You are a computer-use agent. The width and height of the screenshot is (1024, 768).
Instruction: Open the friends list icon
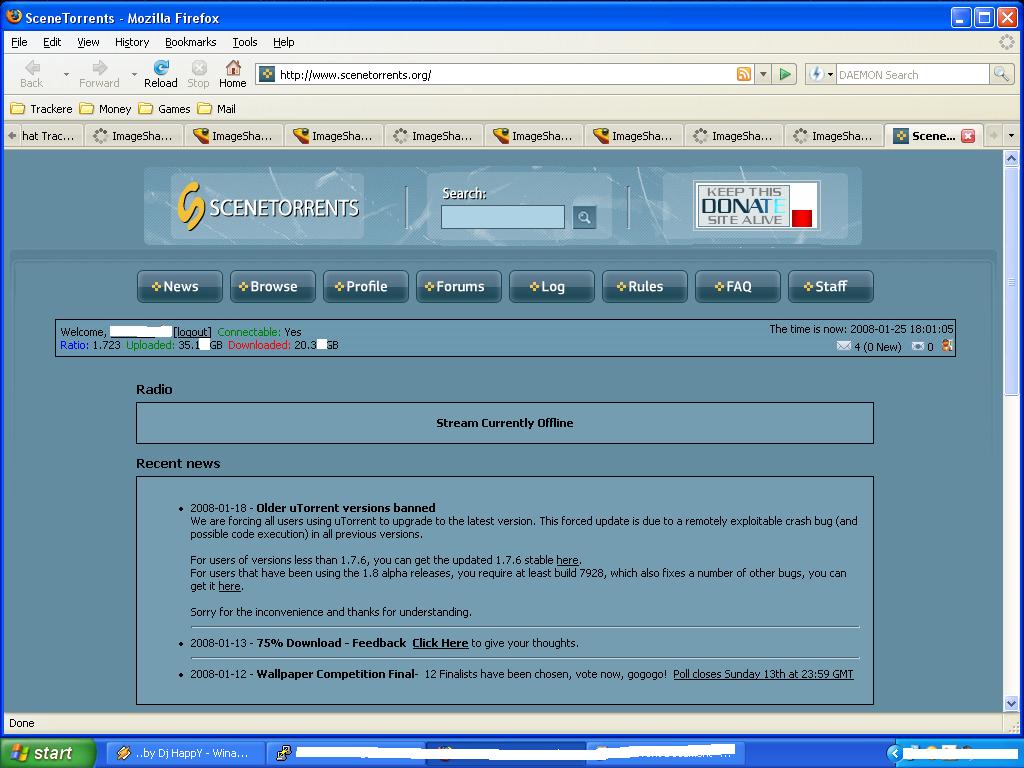[947, 346]
